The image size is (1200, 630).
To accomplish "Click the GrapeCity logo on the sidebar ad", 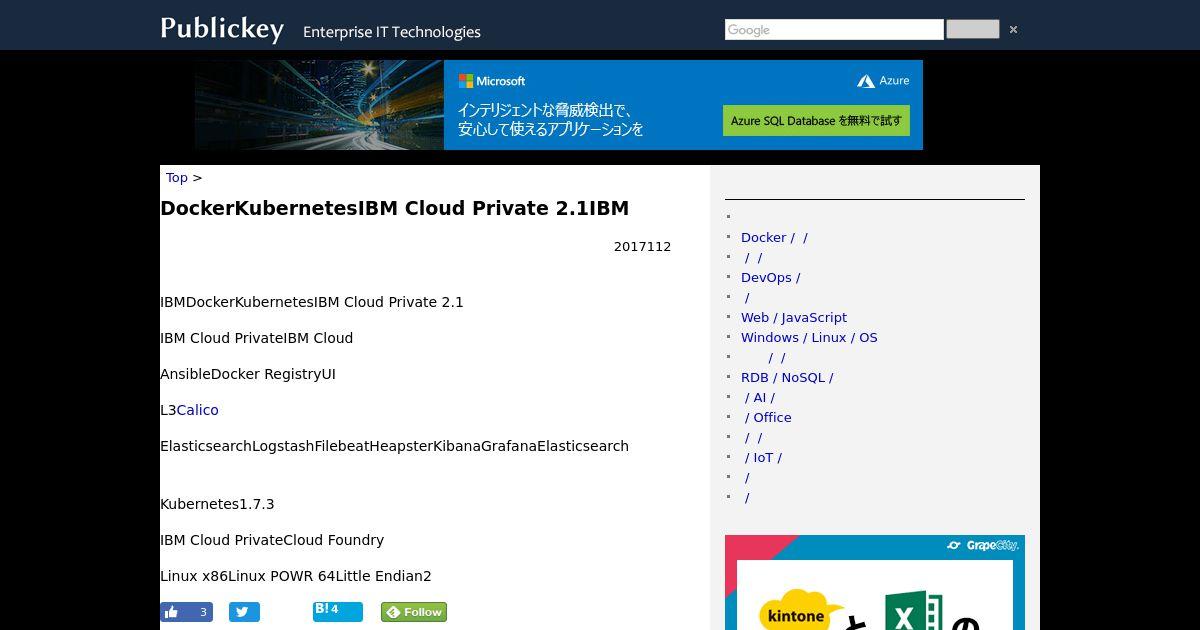I will coord(982,545).
